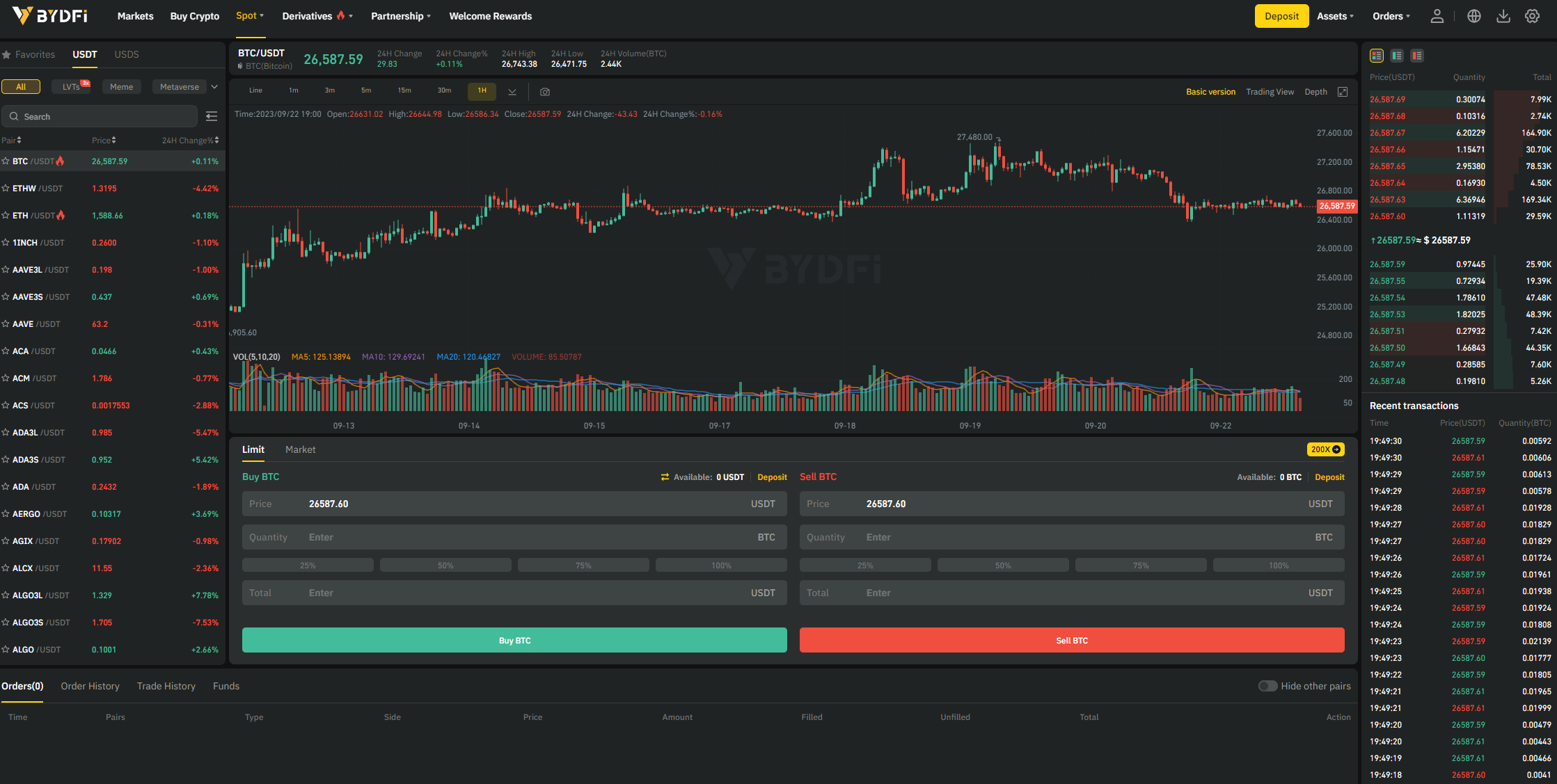Screen dimensions: 1557x784
Task: Open the 200X leverage badge
Action: pos(1325,449)
